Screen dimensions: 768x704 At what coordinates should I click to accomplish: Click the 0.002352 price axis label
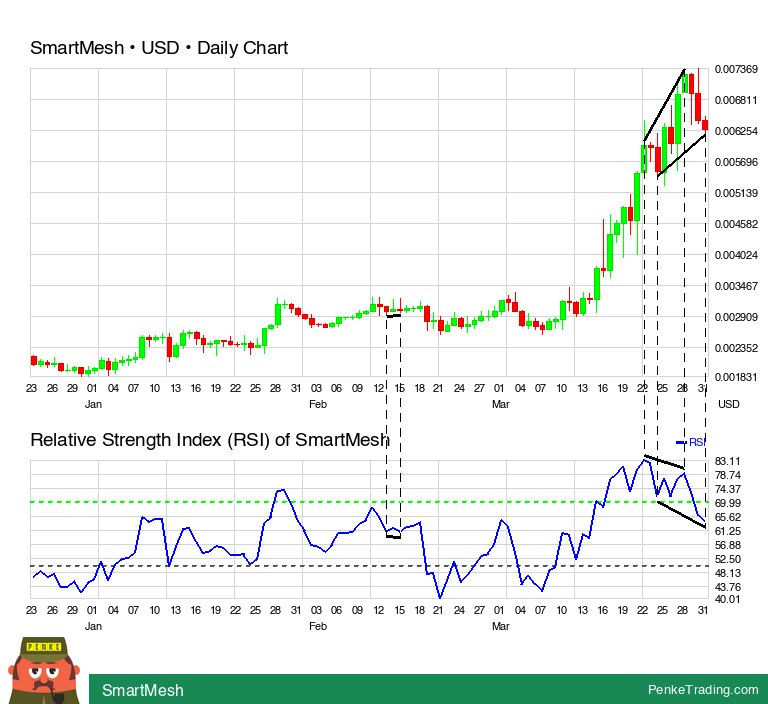(x=736, y=348)
